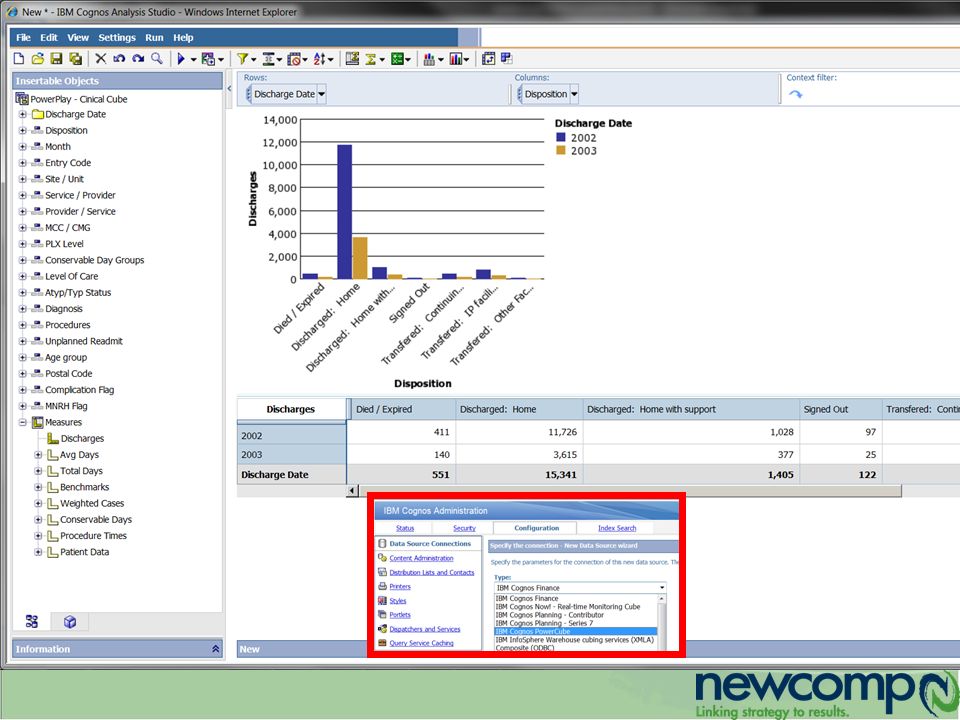Open the Edit menu
This screenshot has height=720, width=960.
click(x=49, y=37)
